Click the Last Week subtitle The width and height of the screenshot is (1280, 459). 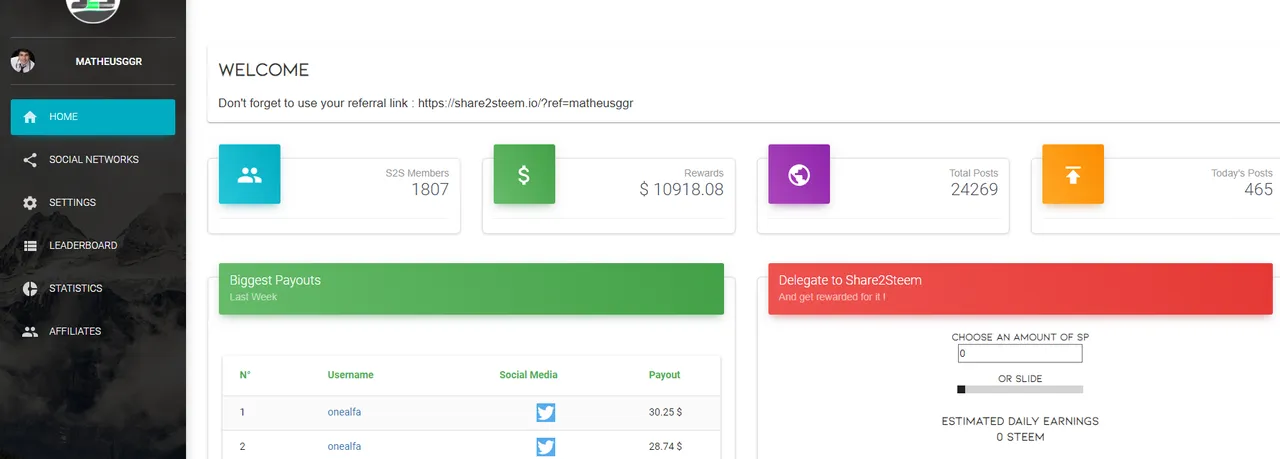[x=253, y=297]
